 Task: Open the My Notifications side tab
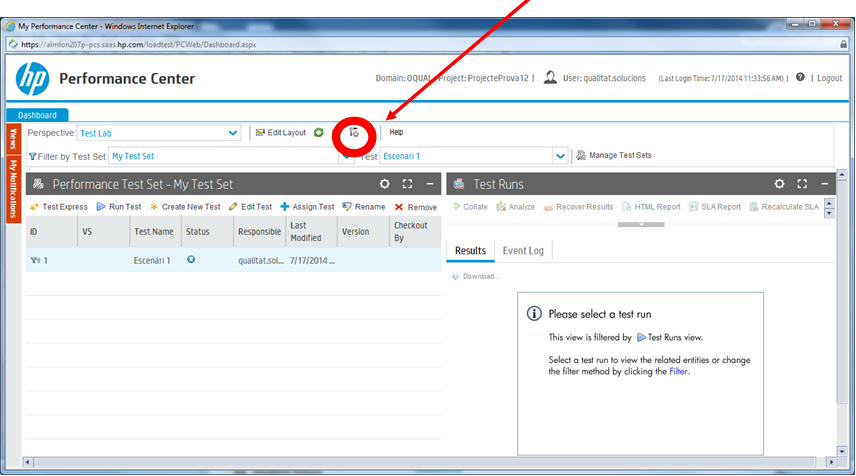(x=13, y=189)
